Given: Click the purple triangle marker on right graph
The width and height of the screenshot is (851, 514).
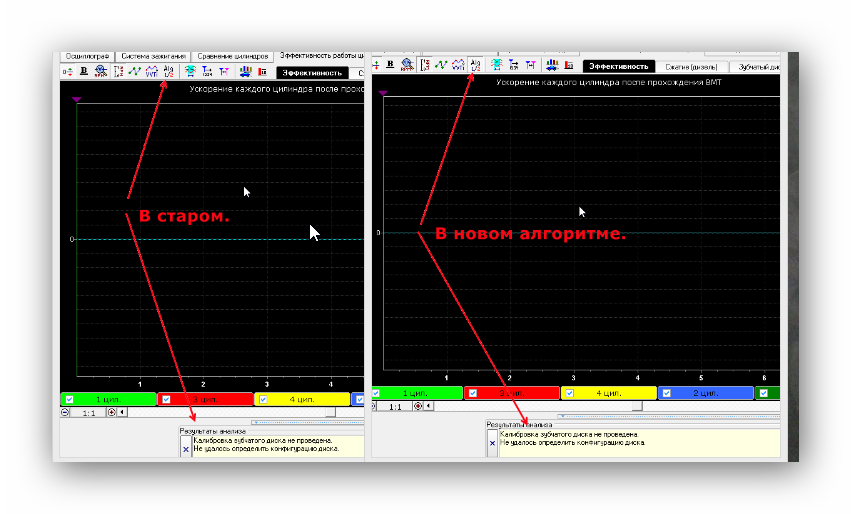Looking at the screenshot, I should [x=383, y=93].
